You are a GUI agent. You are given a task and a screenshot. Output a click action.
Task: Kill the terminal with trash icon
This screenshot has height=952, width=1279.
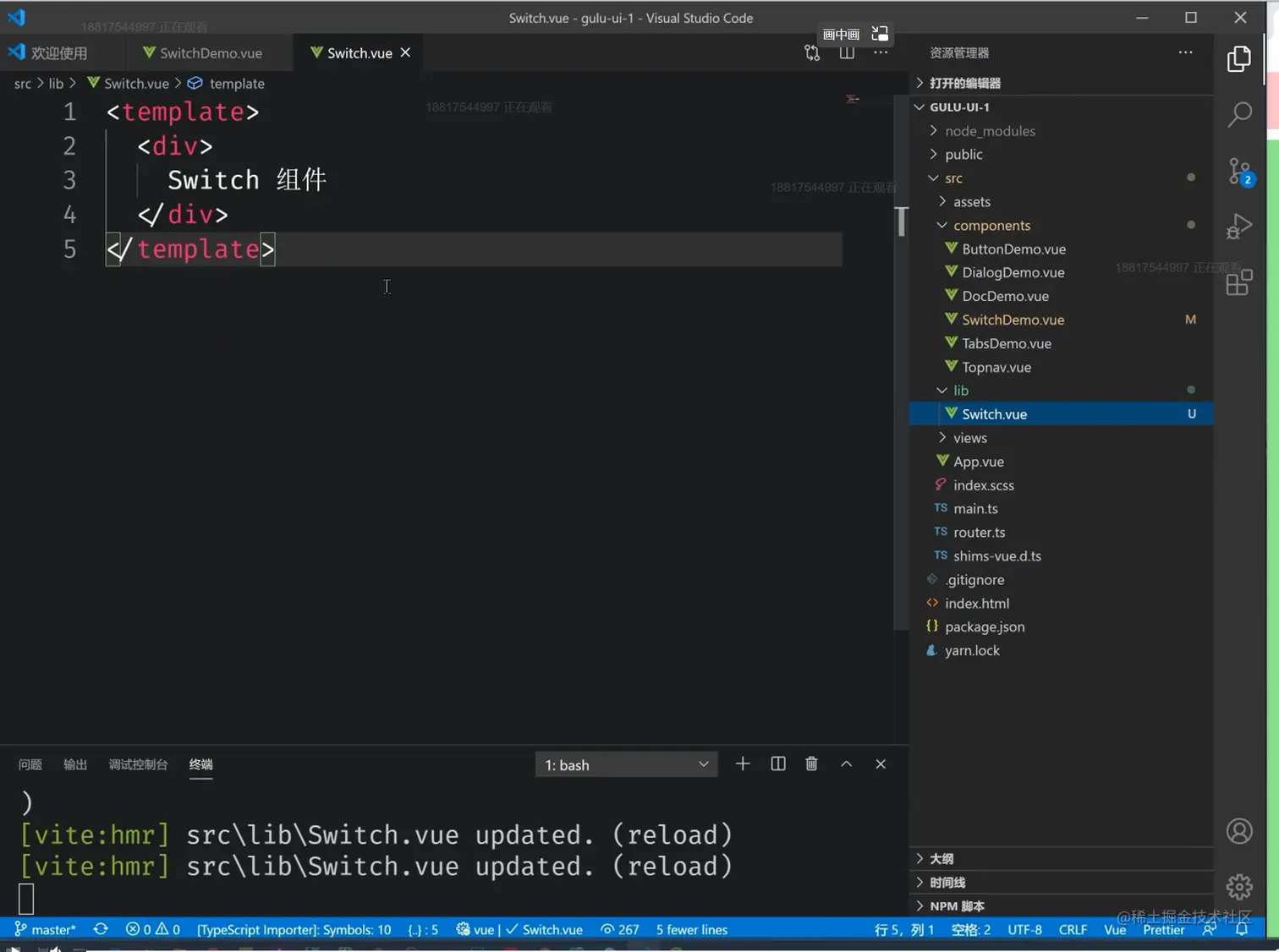(811, 764)
